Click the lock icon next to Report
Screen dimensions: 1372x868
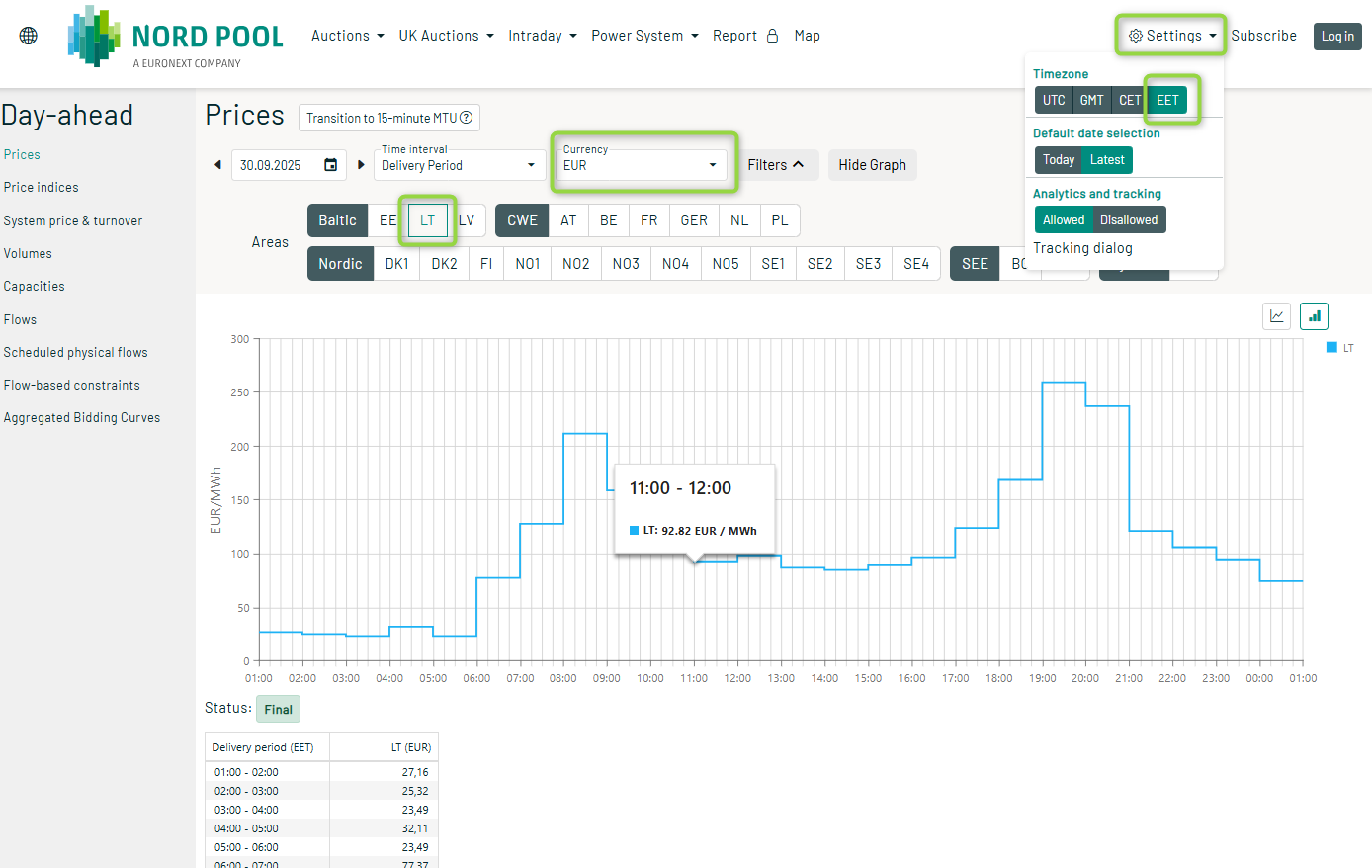(772, 36)
